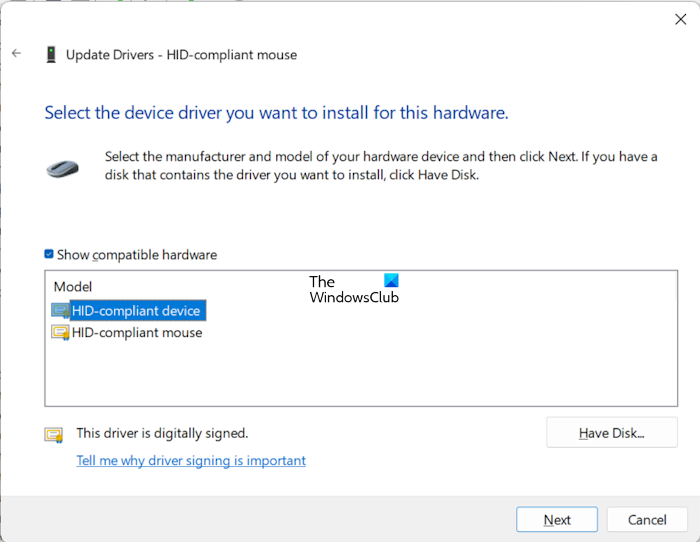Screen dimensions: 700x542
Task: Close the Update Drivers dialog window
Action: click(x=681, y=18)
